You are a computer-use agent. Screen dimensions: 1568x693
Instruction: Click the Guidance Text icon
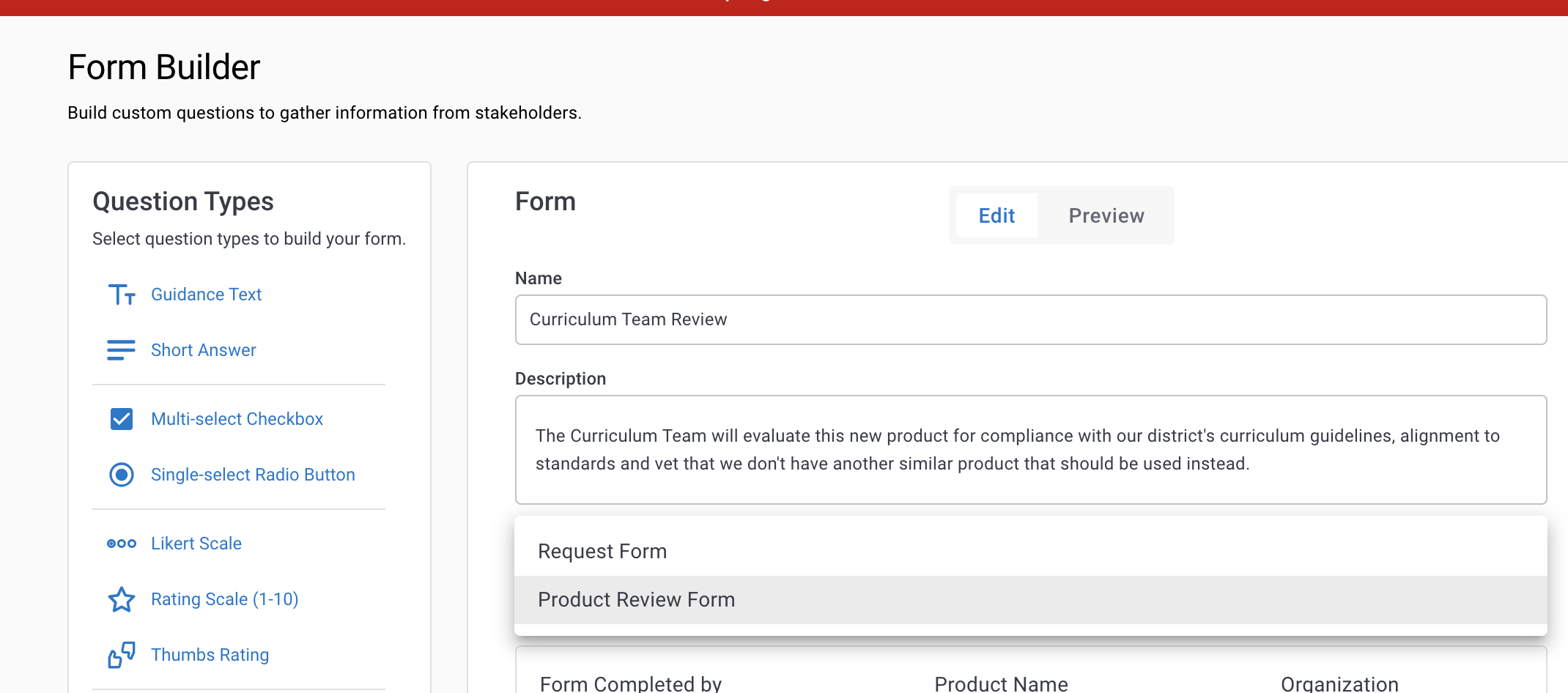pyautogui.click(x=122, y=294)
